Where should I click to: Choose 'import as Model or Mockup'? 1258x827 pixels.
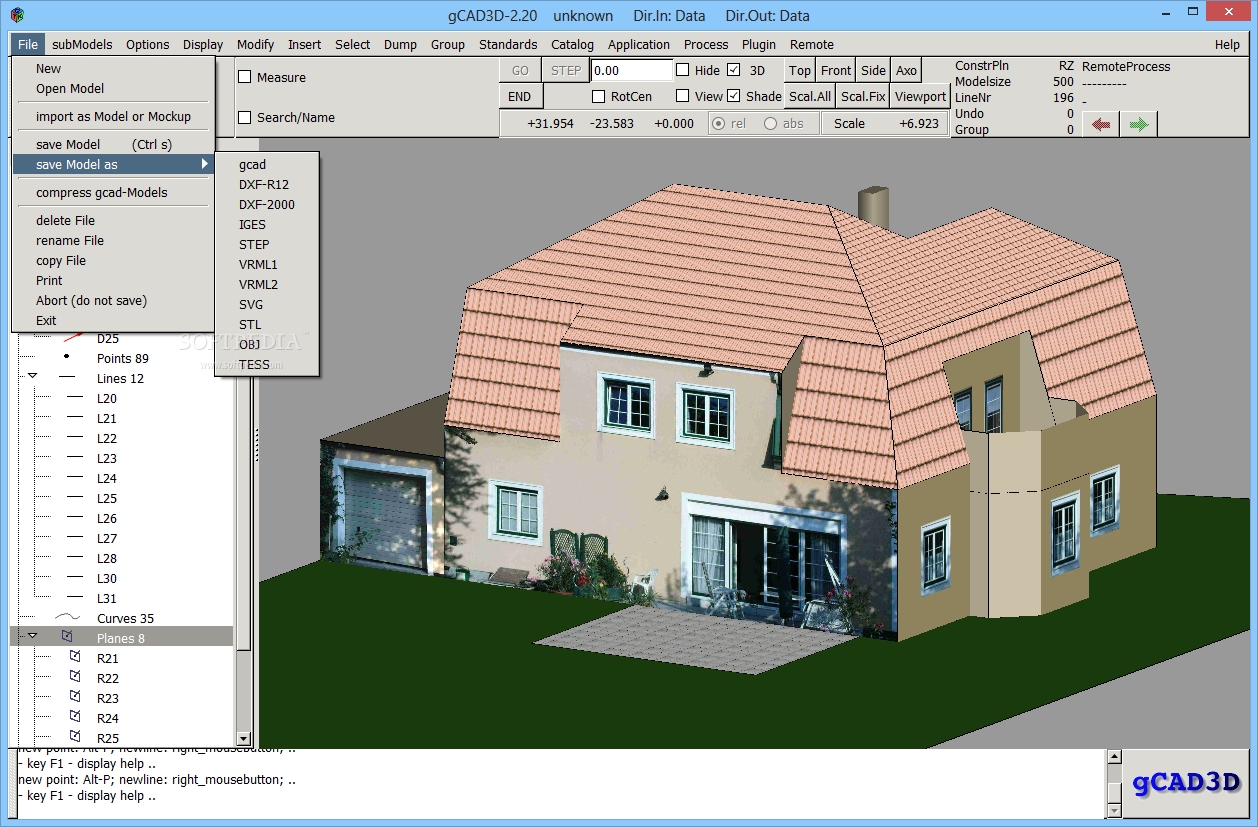(113, 116)
